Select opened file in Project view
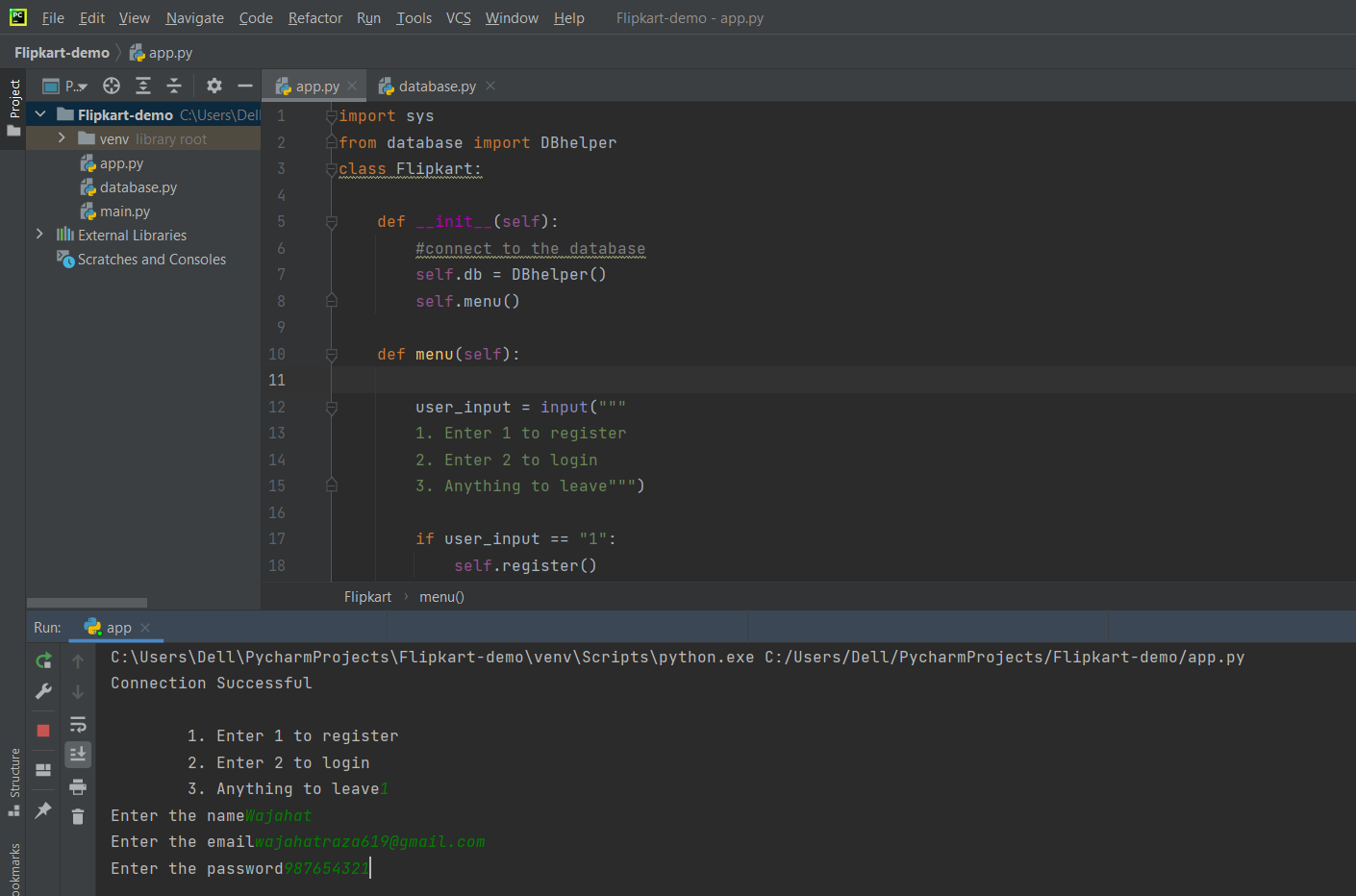1356x896 pixels. click(x=112, y=86)
